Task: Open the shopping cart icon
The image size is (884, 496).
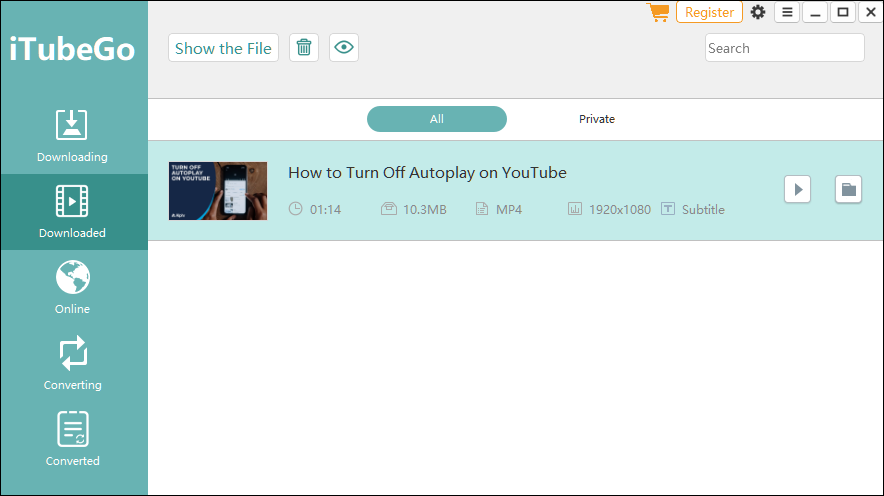Action: click(658, 12)
